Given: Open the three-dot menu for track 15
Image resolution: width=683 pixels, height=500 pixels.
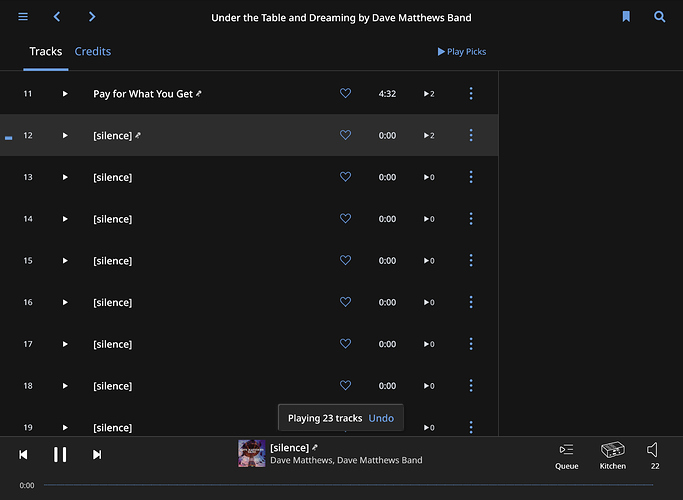Looking at the screenshot, I should point(471,260).
